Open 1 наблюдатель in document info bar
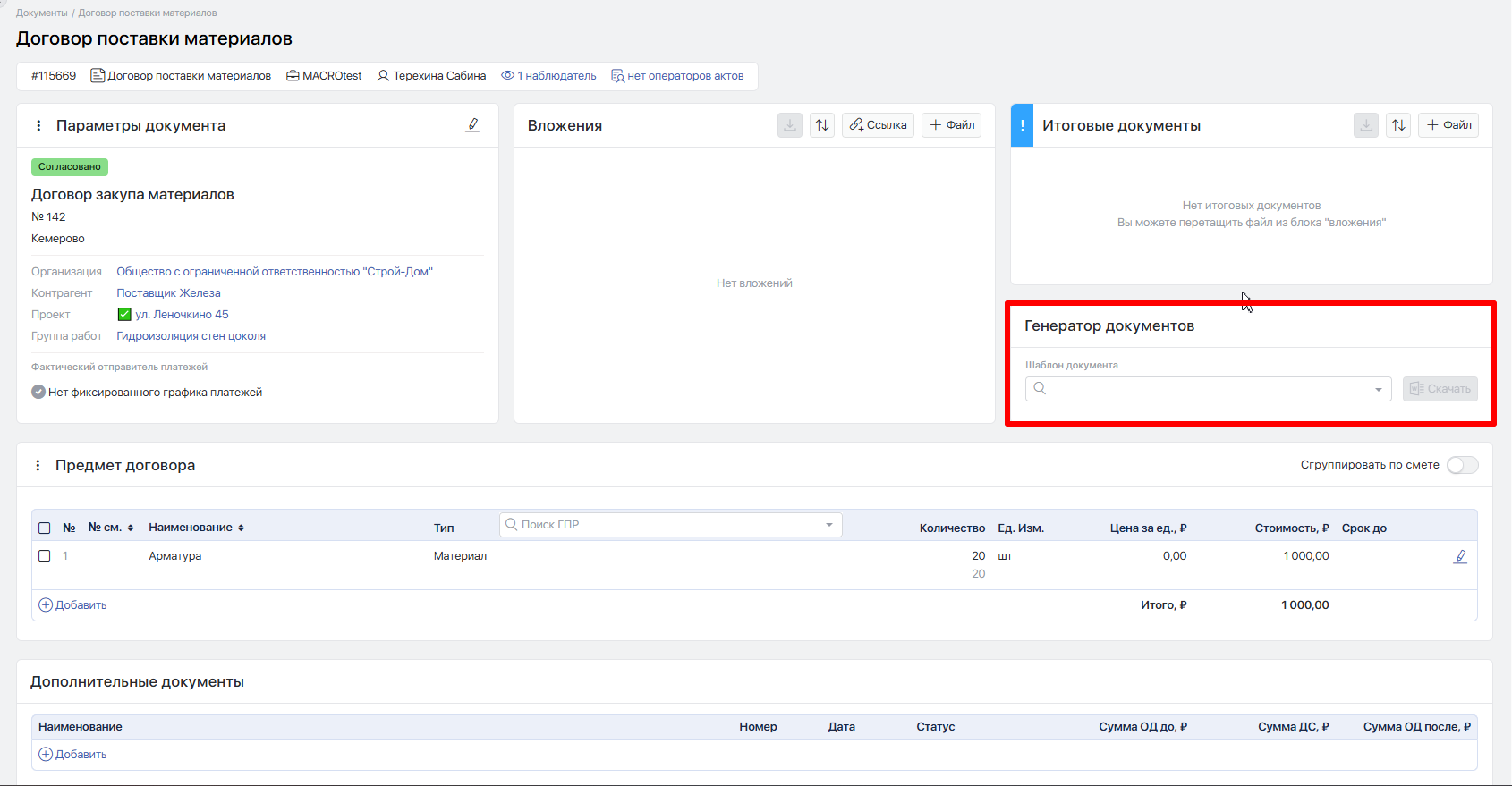 click(x=548, y=76)
